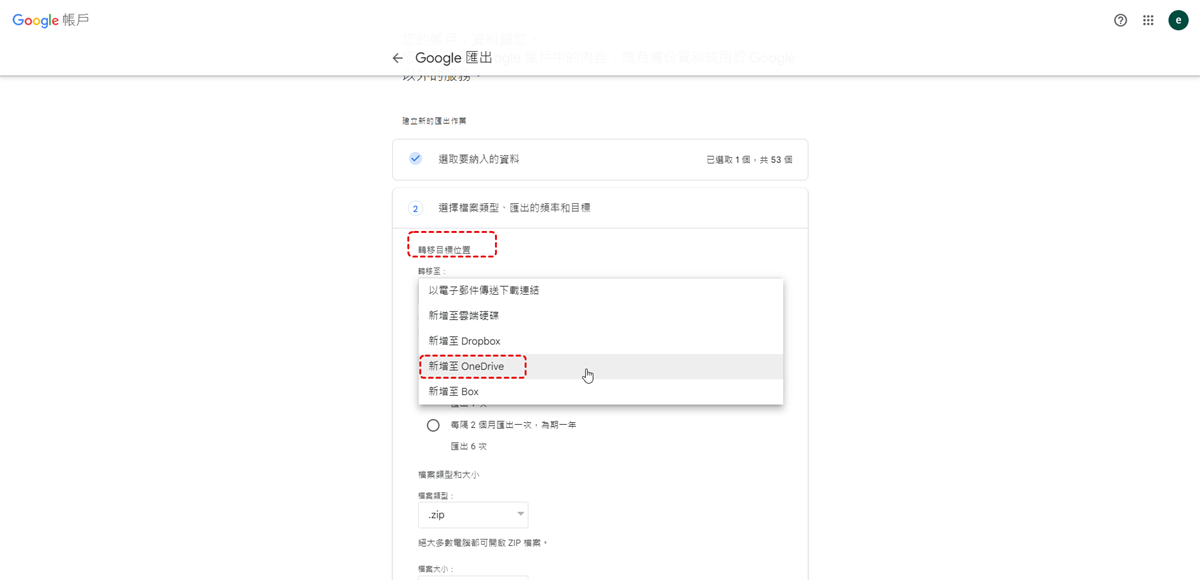The width and height of the screenshot is (1200, 580).
Task: Select 新增至 Dropbox option
Action: [600, 341]
